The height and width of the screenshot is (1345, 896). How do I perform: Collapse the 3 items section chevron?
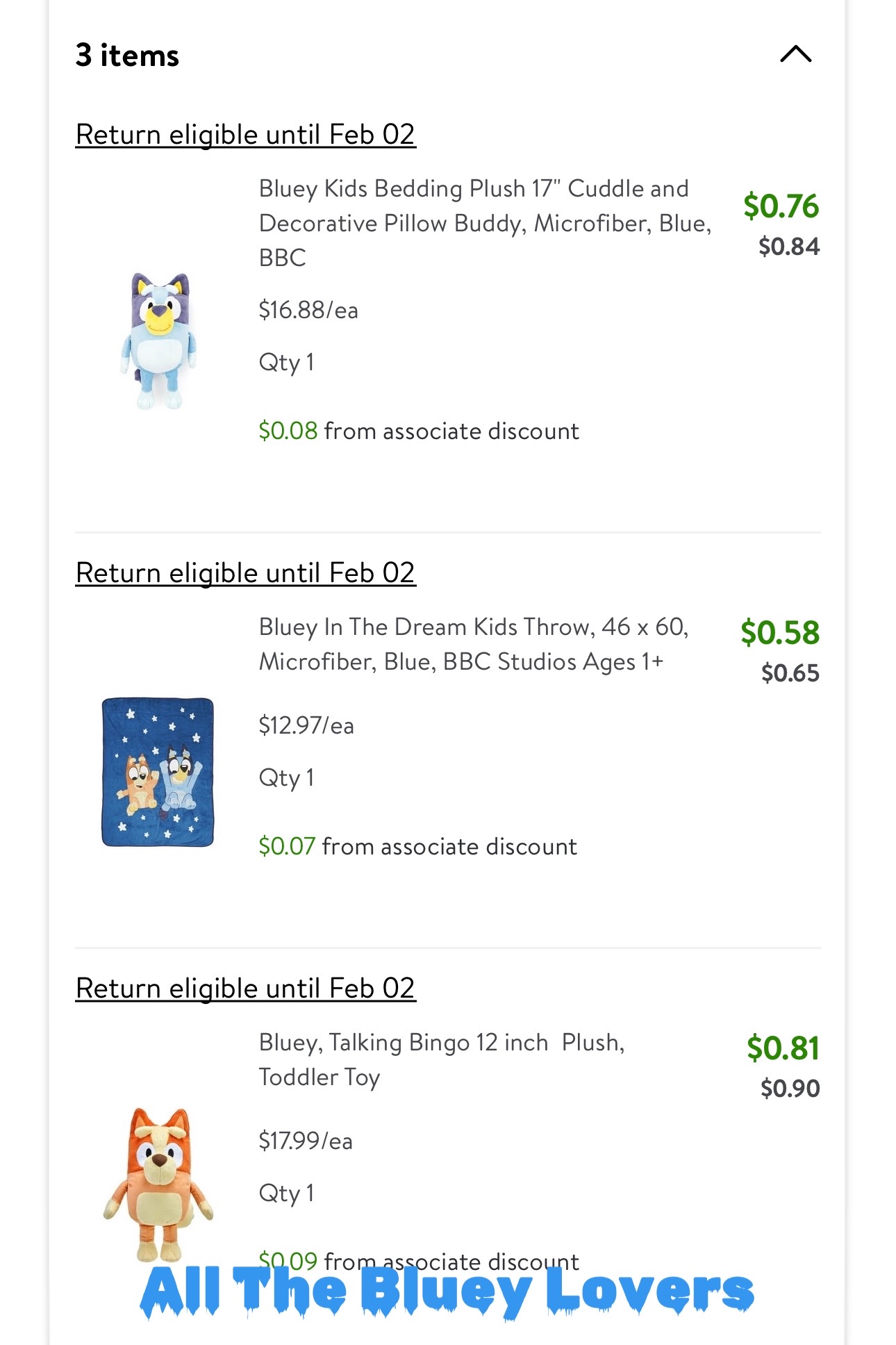795,54
